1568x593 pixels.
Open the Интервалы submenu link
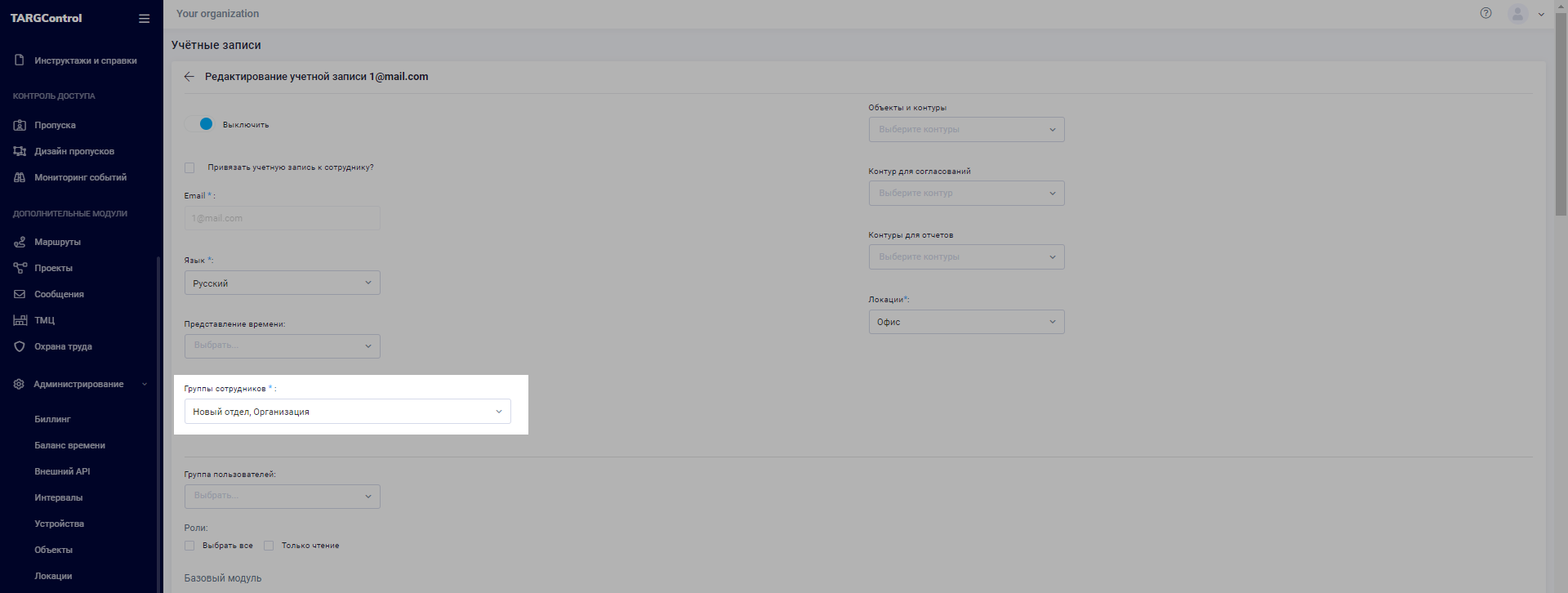coord(58,497)
